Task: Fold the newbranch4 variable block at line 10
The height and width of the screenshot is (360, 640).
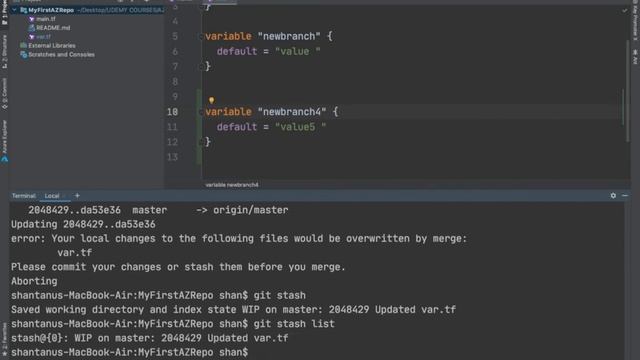Action: (x=201, y=112)
